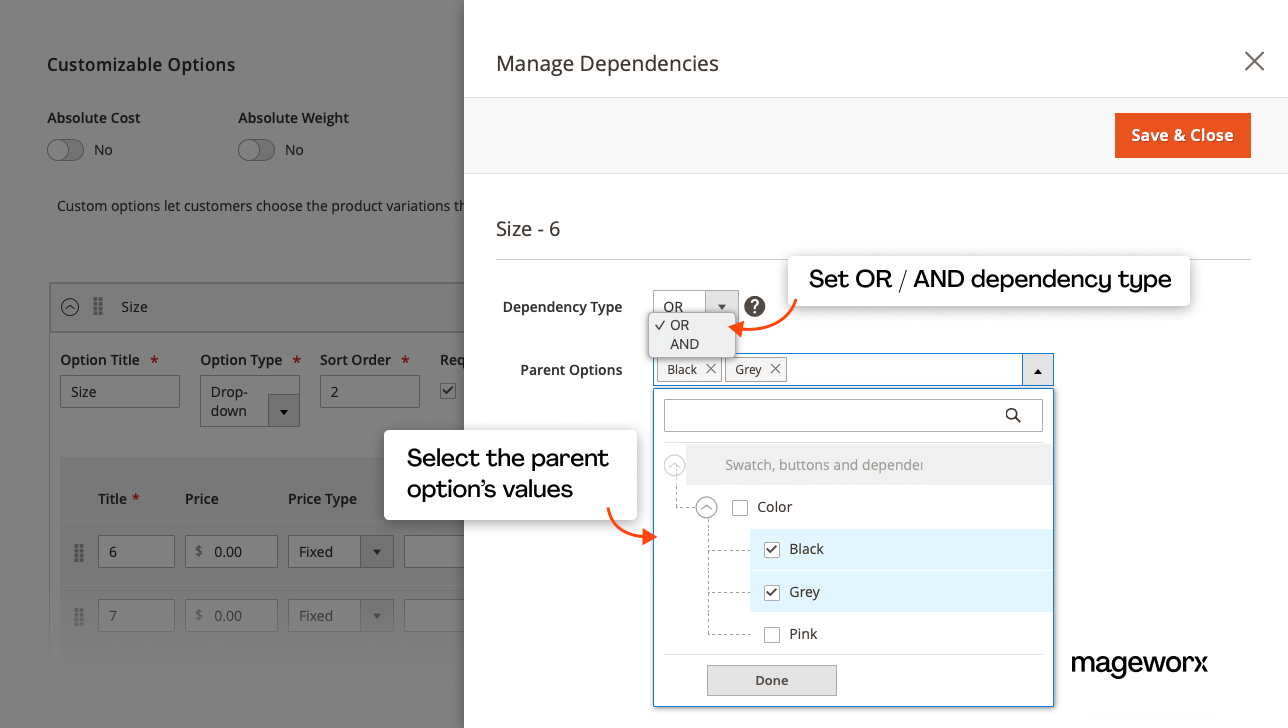Click the drag handle next to value row 6
1288x728 pixels.
[x=78, y=552]
